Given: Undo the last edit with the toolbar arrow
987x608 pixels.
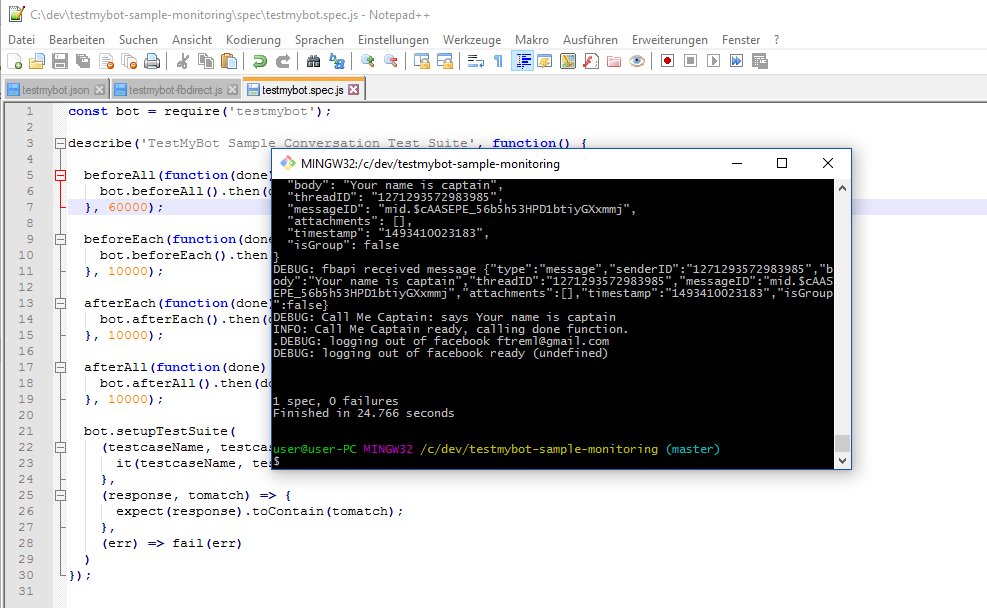Looking at the screenshot, I should click(261, 60).
